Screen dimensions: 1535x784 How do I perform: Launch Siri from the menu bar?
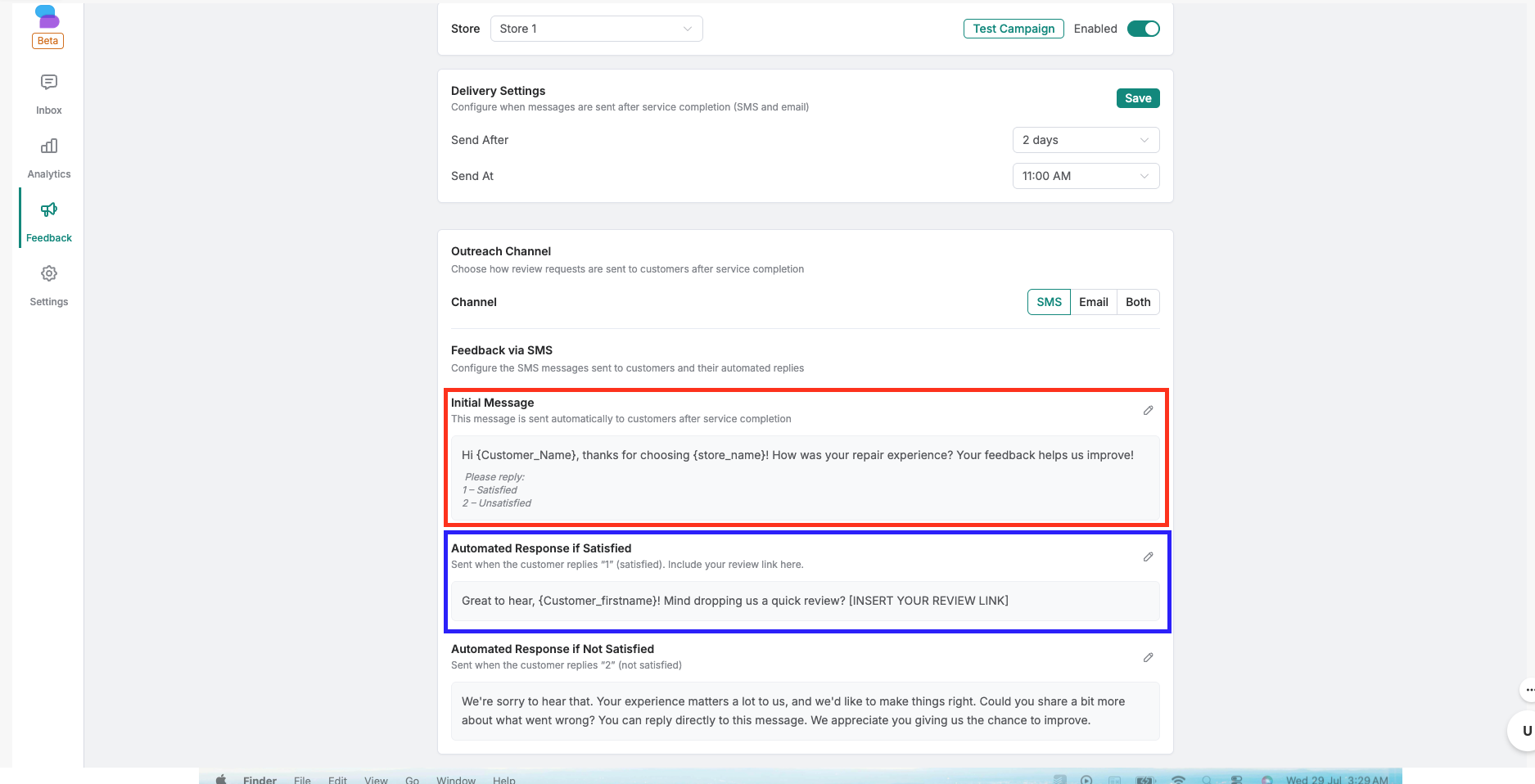click(x=1266, y=780)
